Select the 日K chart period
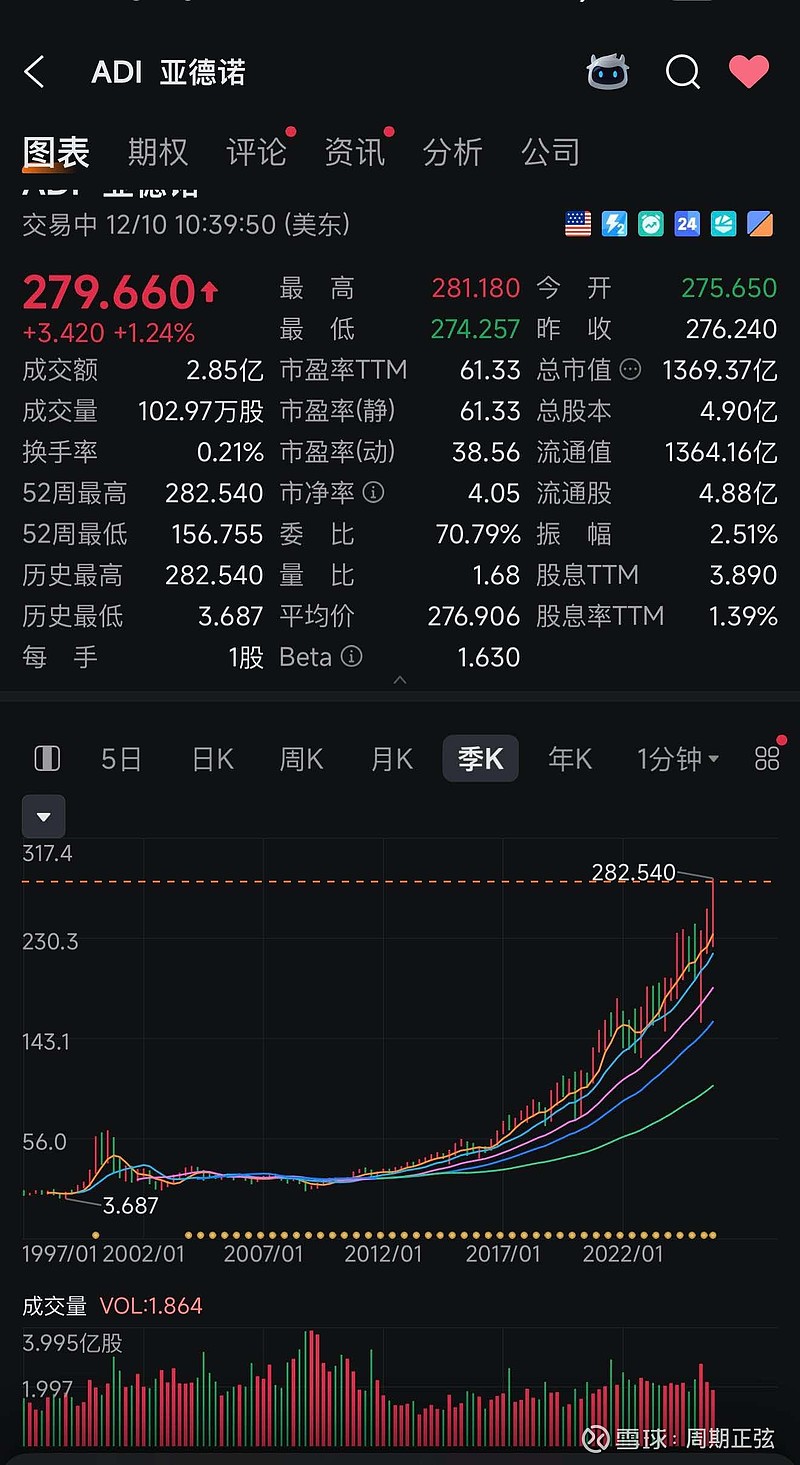This screenshot has height=1465, width=800. 212,759
